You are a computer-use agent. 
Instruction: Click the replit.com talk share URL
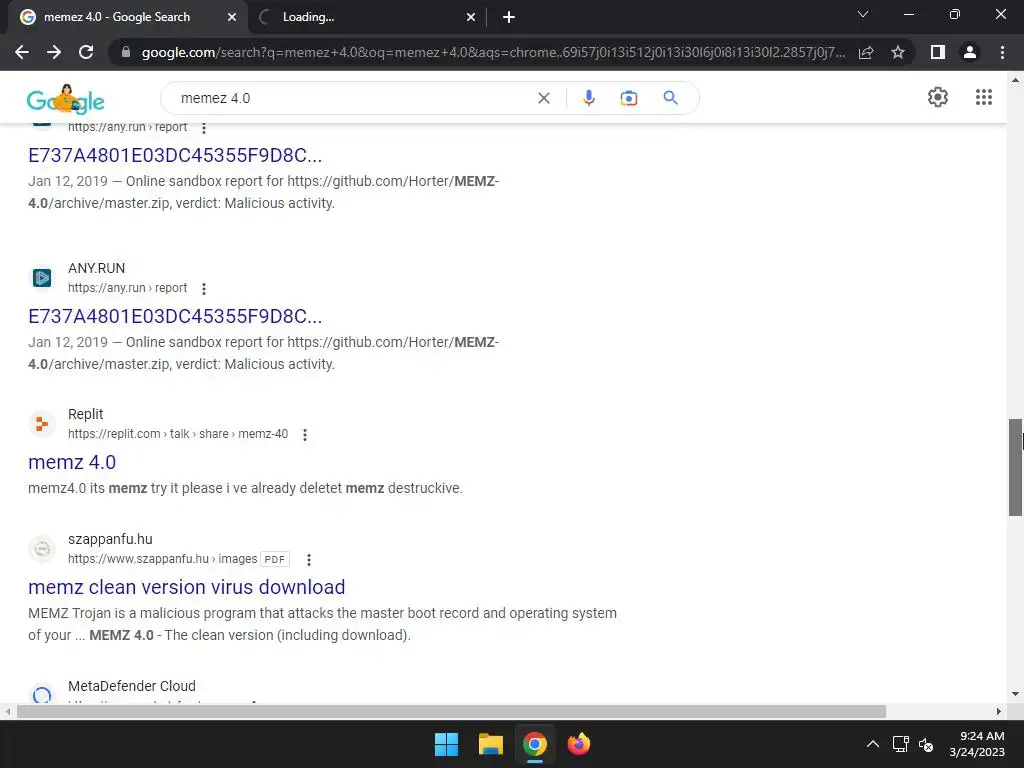point(178,434)
